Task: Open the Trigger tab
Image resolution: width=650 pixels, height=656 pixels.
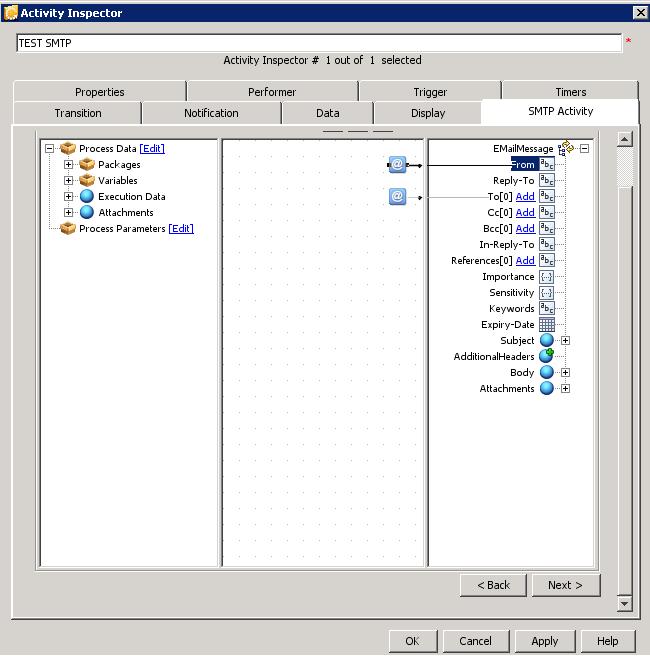Action: (430, 92)
